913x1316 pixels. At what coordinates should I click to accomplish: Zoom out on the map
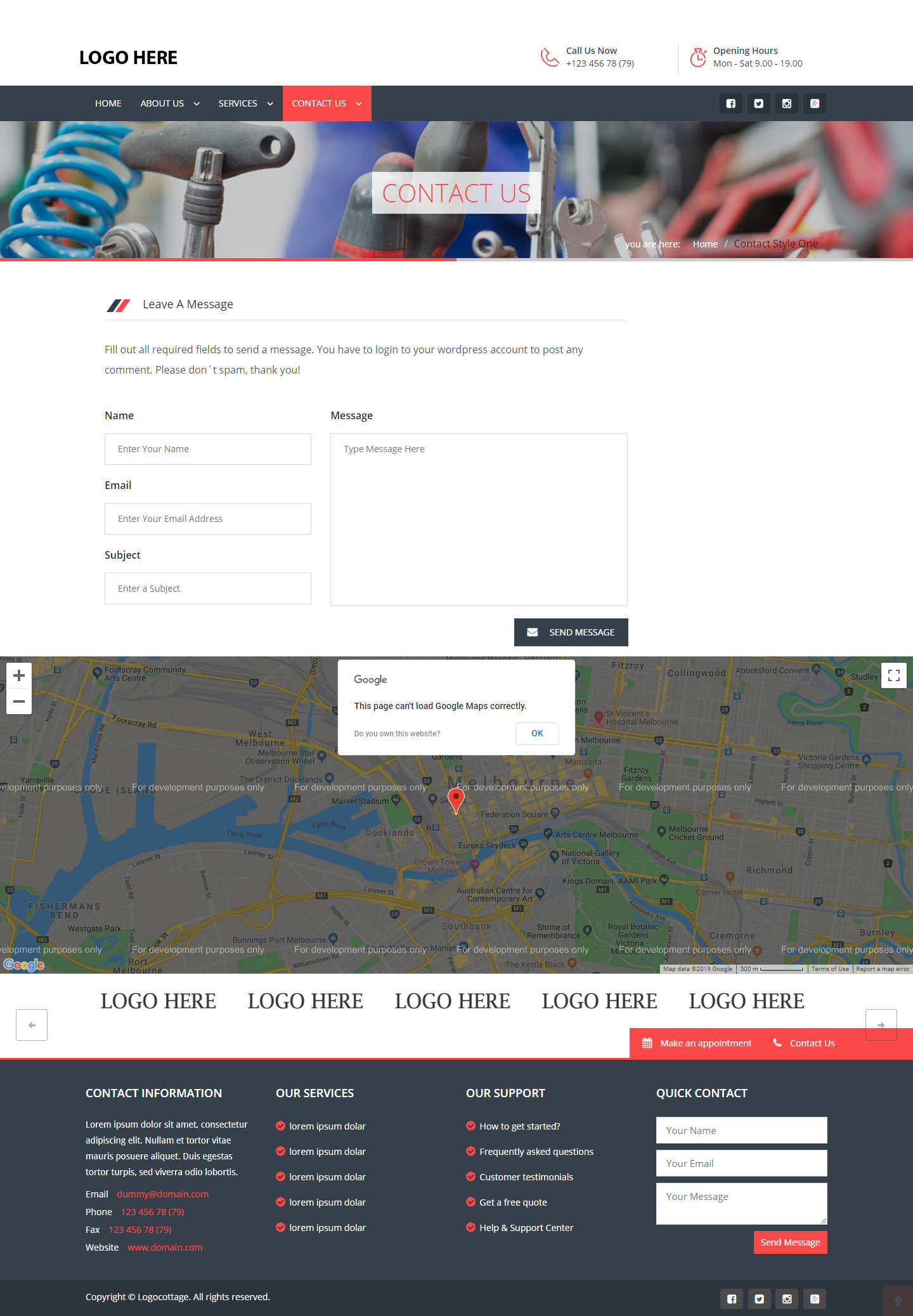(x=19, y=701)
